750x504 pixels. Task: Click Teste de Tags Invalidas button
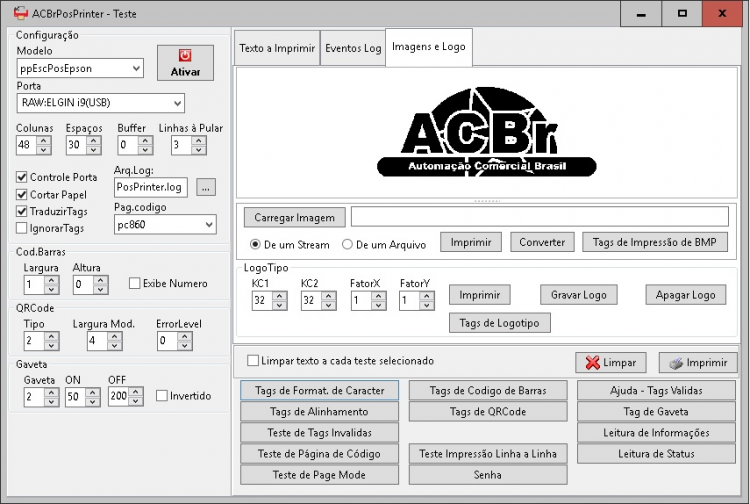point(320,433)
